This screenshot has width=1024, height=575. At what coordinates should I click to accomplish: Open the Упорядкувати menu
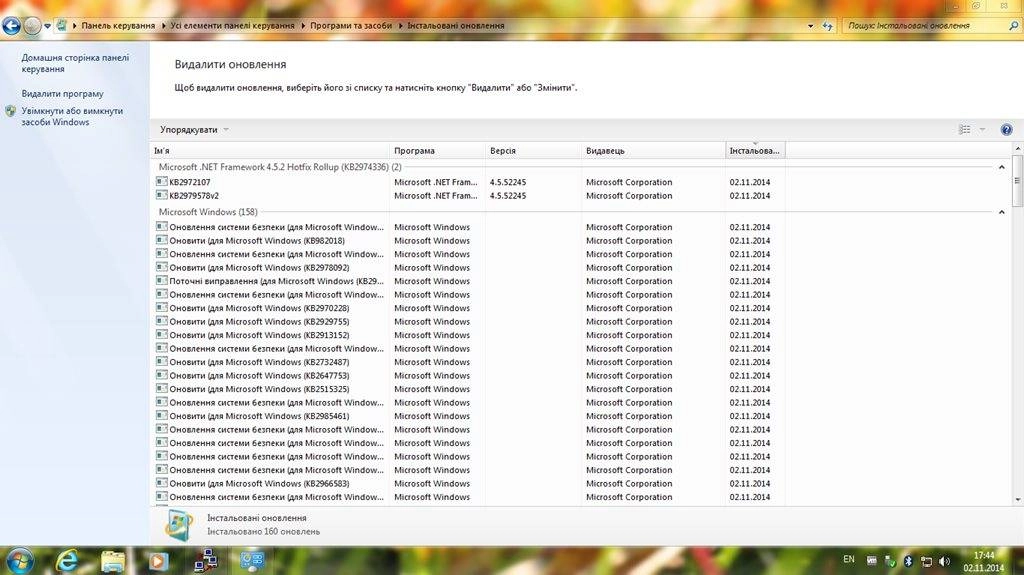(x=194, y=130)
